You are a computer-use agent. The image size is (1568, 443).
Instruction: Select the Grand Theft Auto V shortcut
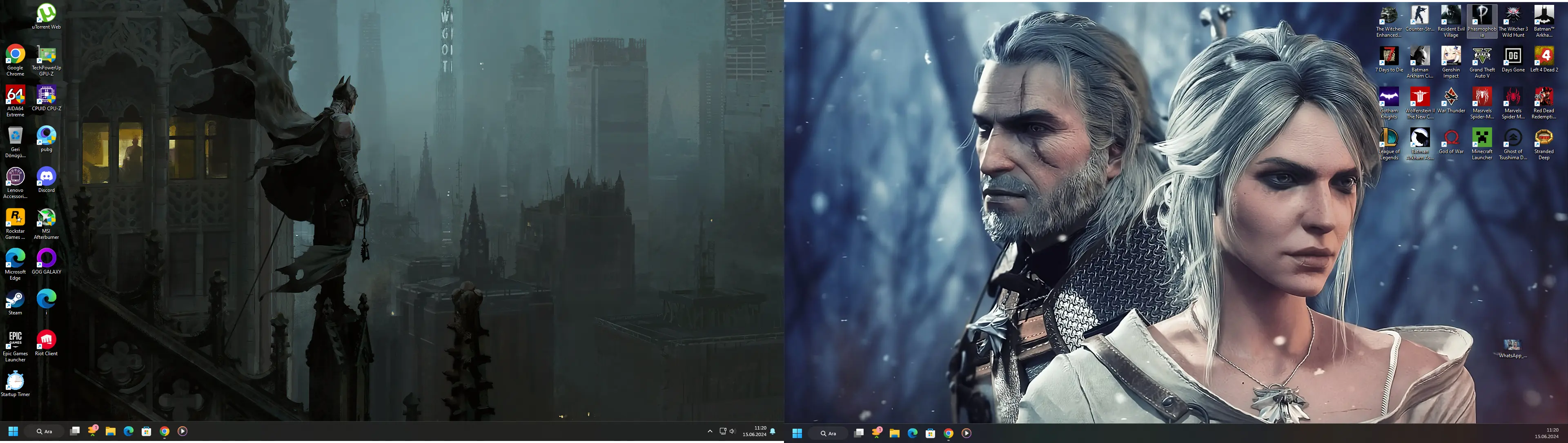click(1482, 62)
